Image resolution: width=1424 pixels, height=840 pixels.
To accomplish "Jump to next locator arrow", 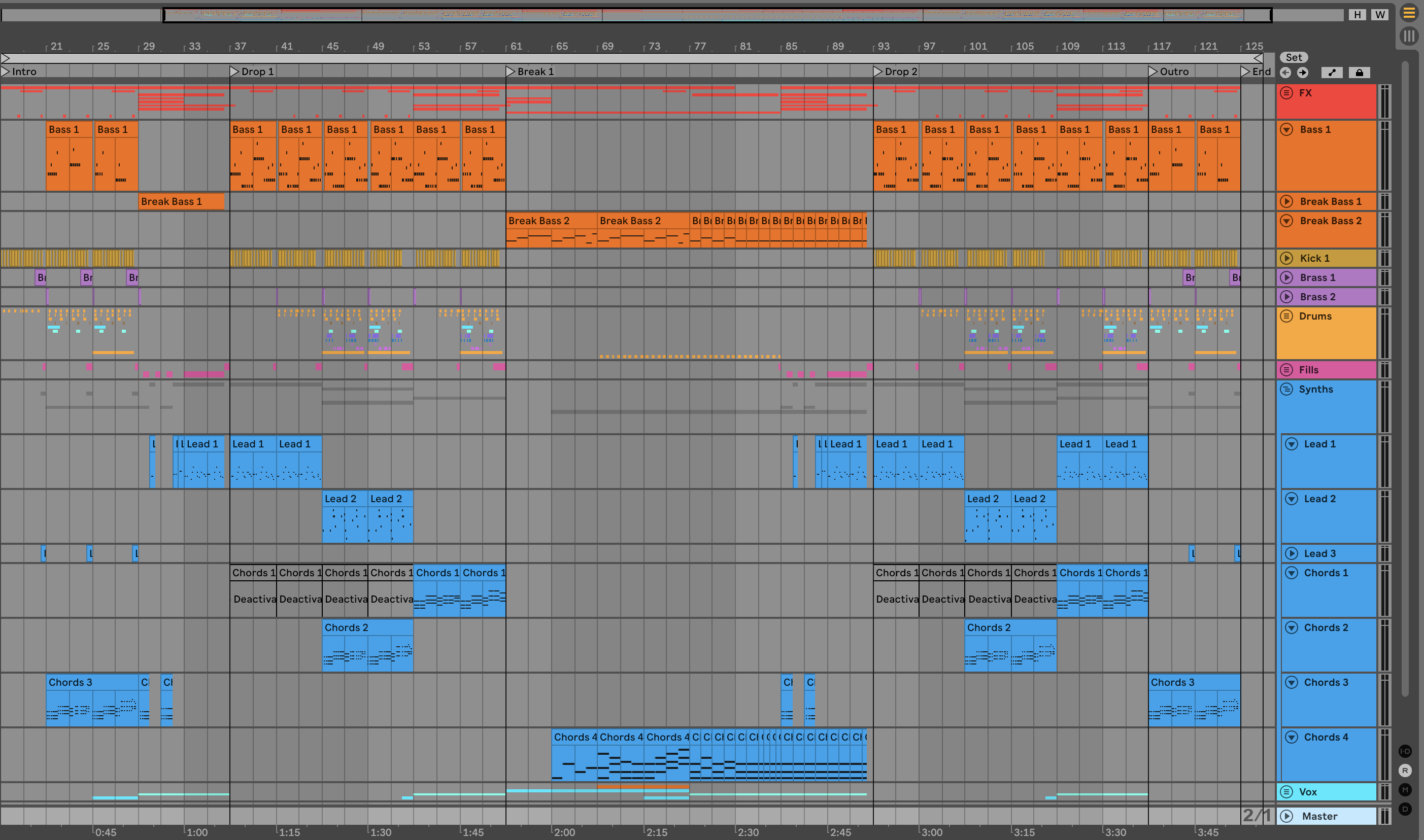I will click(1303, 73).
